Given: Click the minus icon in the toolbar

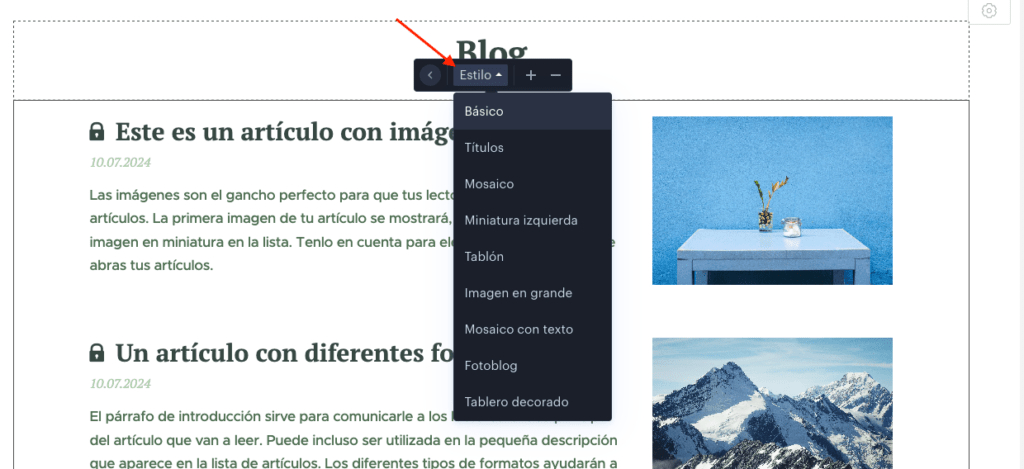Looking at the screenshot, I should 556,75.
